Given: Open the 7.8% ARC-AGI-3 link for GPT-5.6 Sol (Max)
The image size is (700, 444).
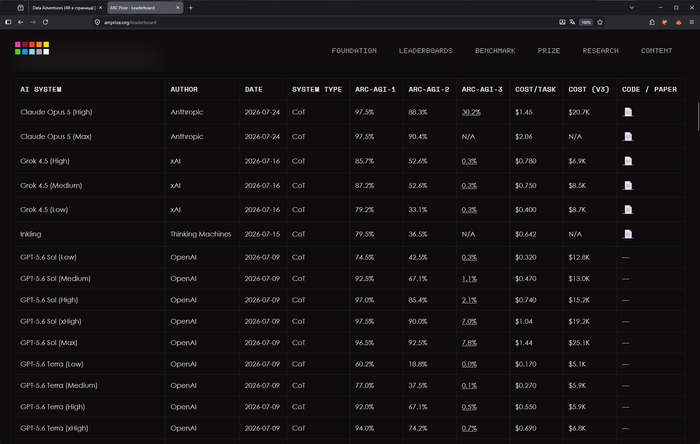Looking at the screenshot, I should pos(469,343).
